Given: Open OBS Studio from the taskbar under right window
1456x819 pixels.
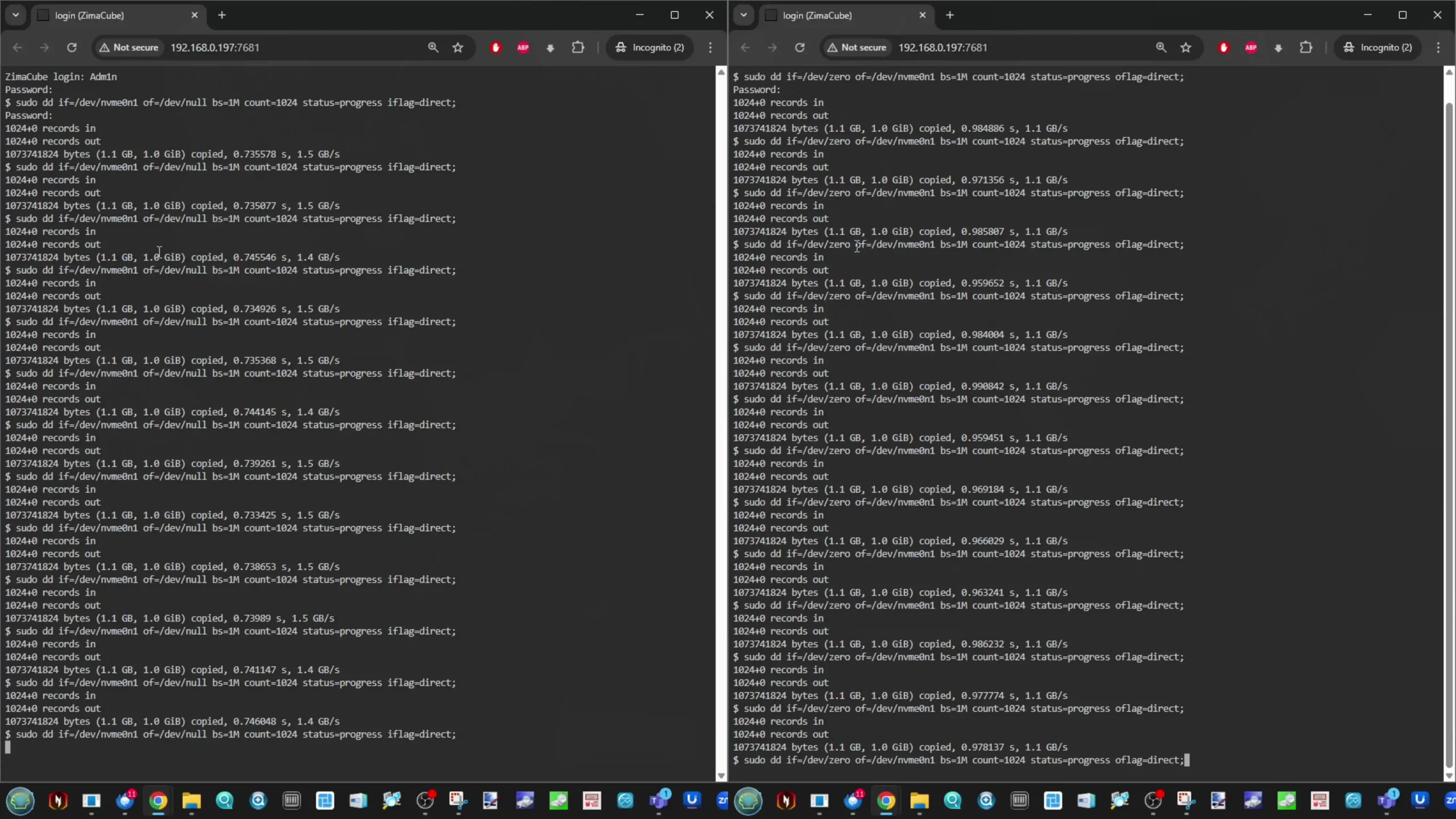Looking at the screenshot, I should pos(1153,801).
